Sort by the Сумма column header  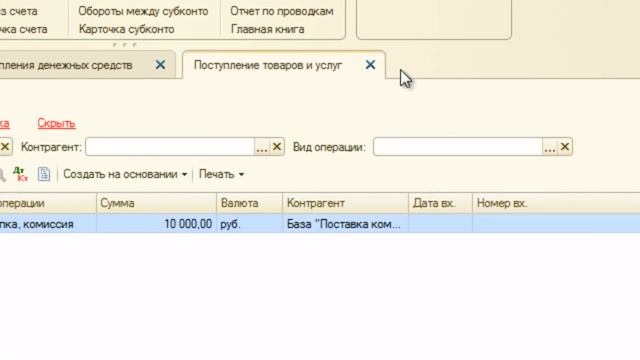[x=156, y=203]
